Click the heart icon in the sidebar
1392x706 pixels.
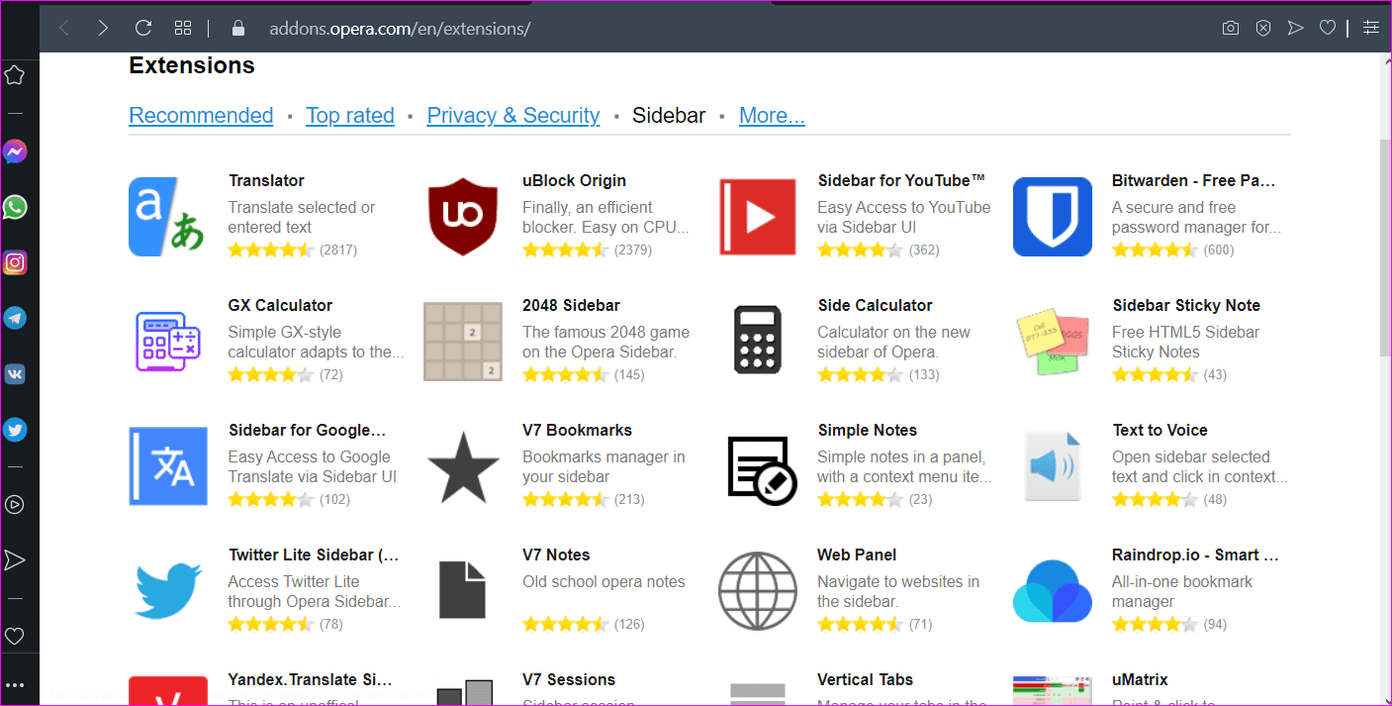[x=14, y=636]
